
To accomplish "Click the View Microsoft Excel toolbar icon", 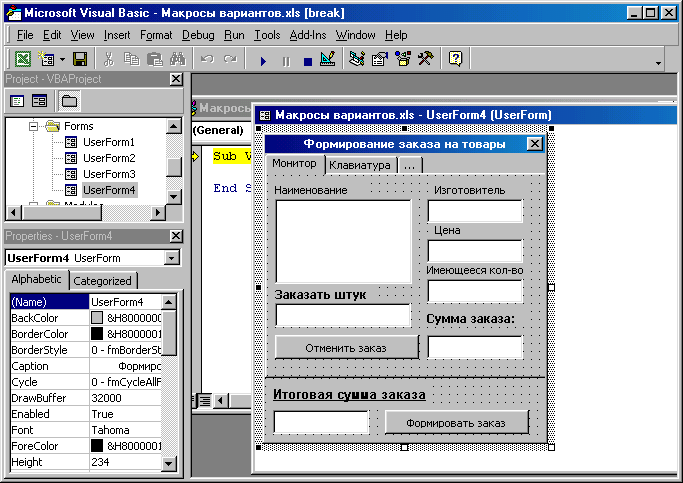I will click(23, 59).
